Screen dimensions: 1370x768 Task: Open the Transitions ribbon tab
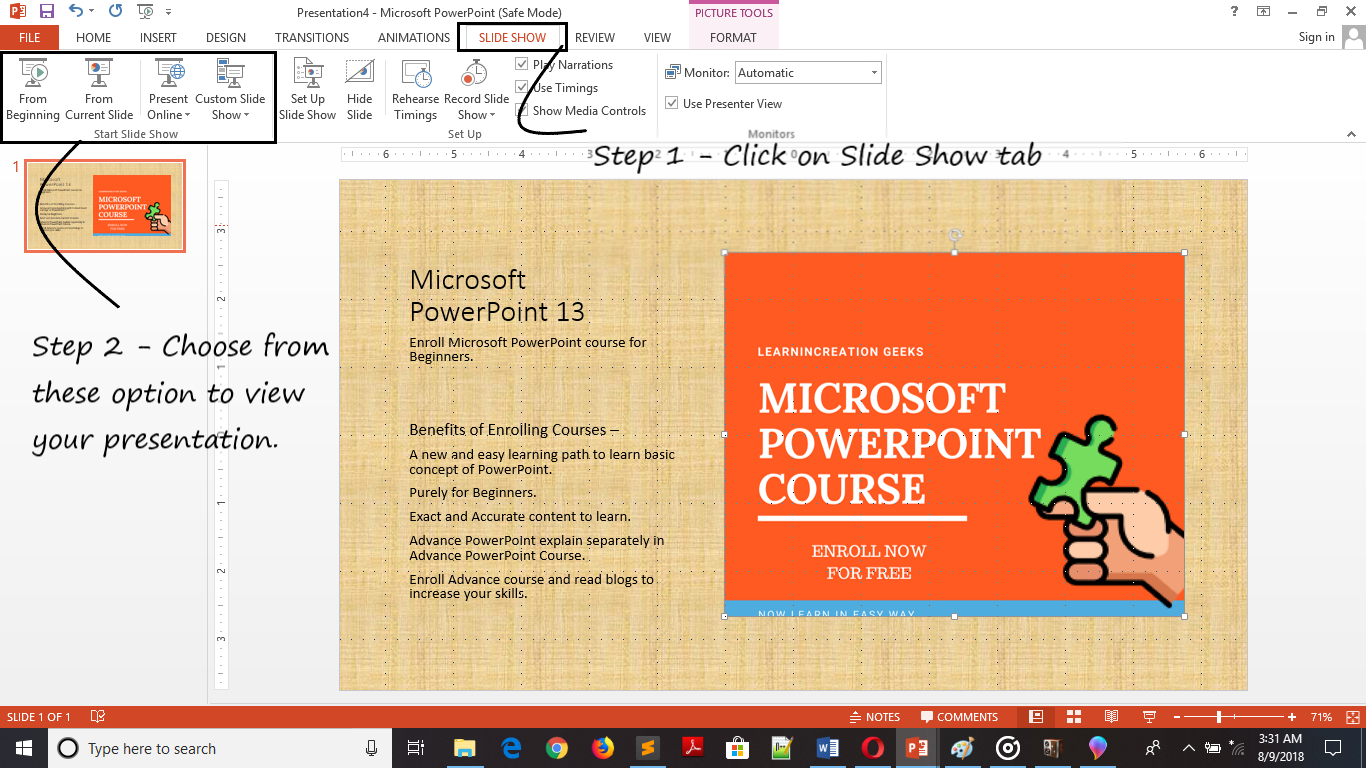click(312, 38)
